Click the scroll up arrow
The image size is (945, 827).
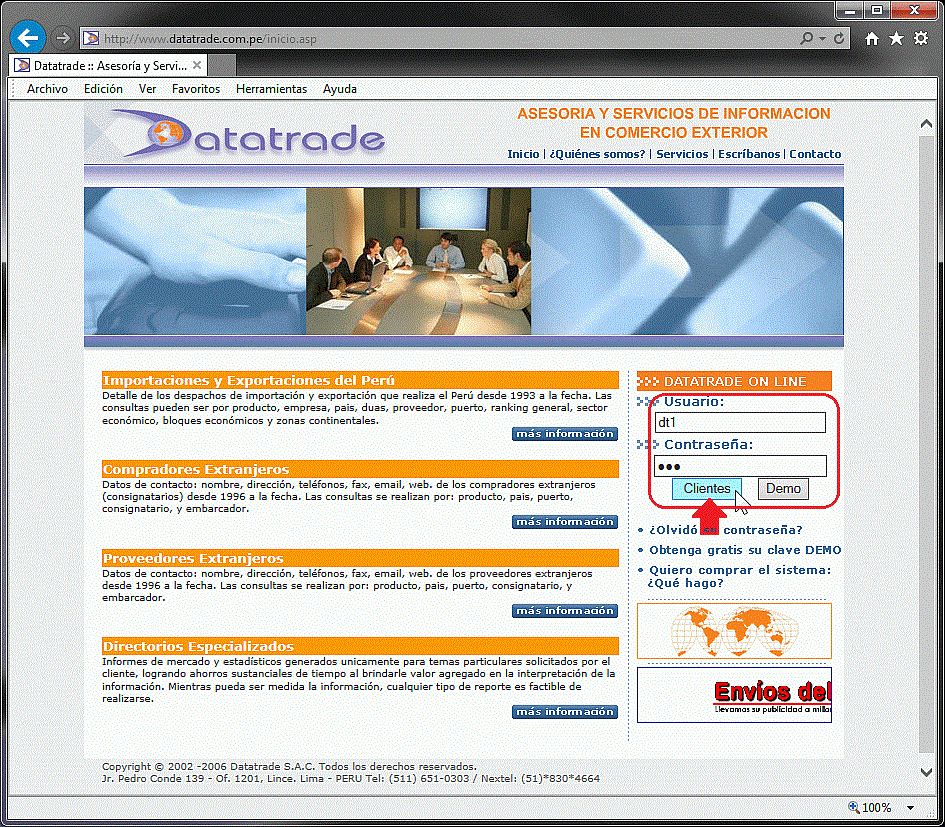pyautogui.click(x=926, y=124)
